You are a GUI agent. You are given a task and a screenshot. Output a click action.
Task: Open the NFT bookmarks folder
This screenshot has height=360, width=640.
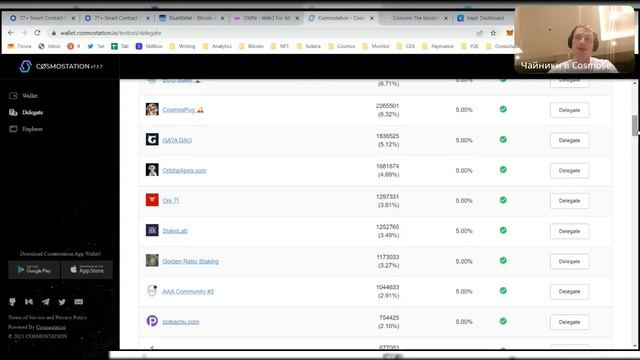[280, 46]
